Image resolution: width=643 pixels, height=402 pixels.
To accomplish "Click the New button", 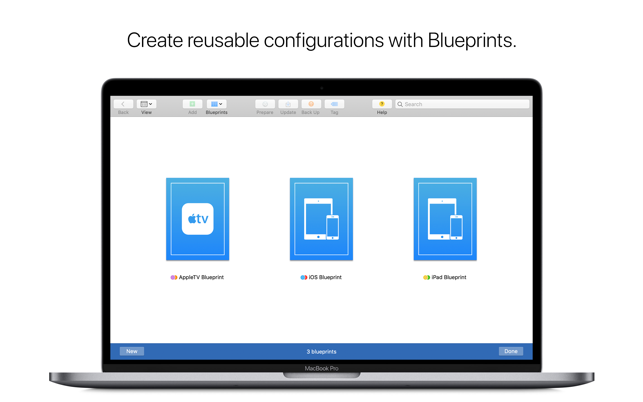I will click(132, 351).
